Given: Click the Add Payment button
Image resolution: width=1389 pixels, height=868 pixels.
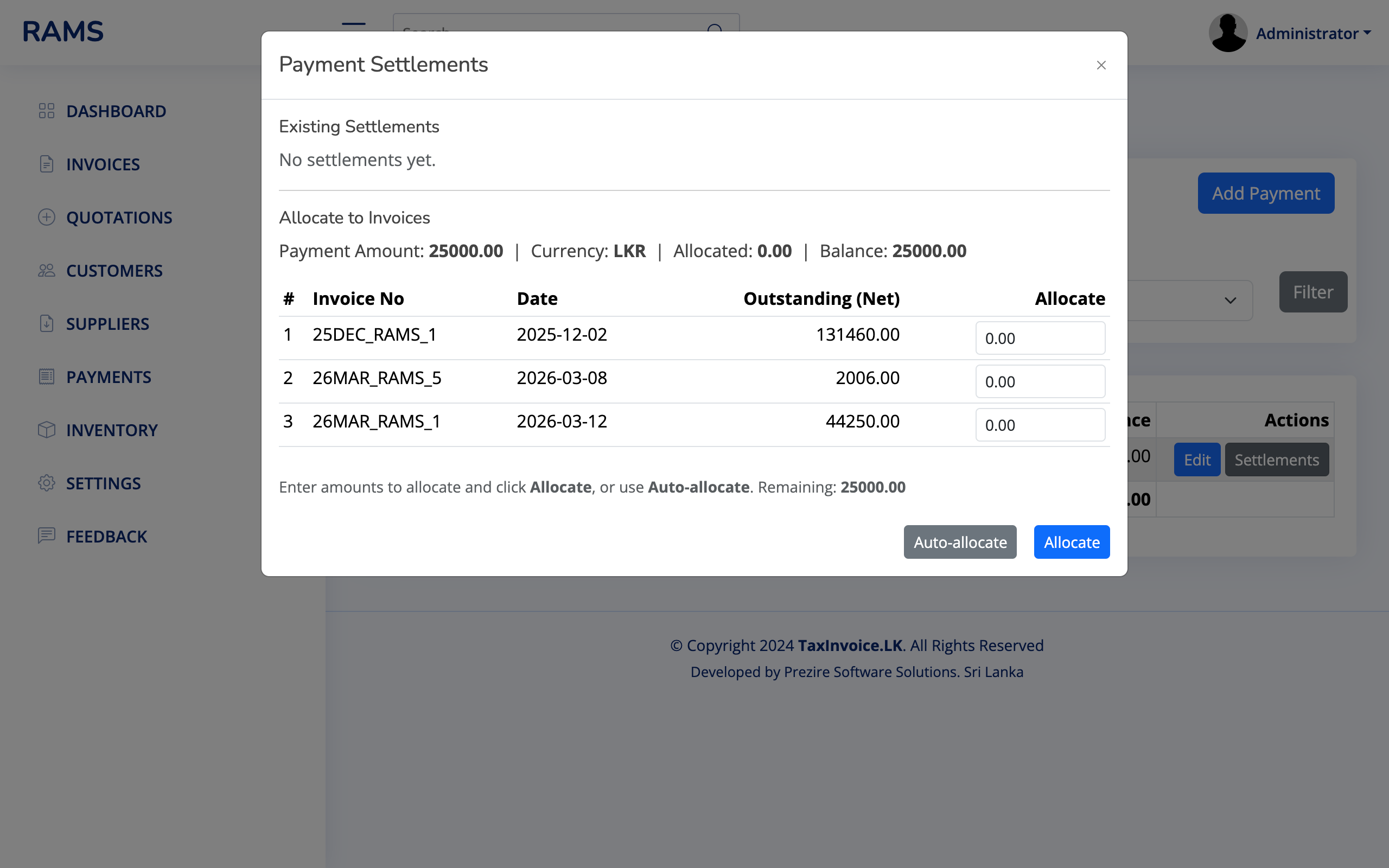Looking at the screenshot, I should point(1265,194).
